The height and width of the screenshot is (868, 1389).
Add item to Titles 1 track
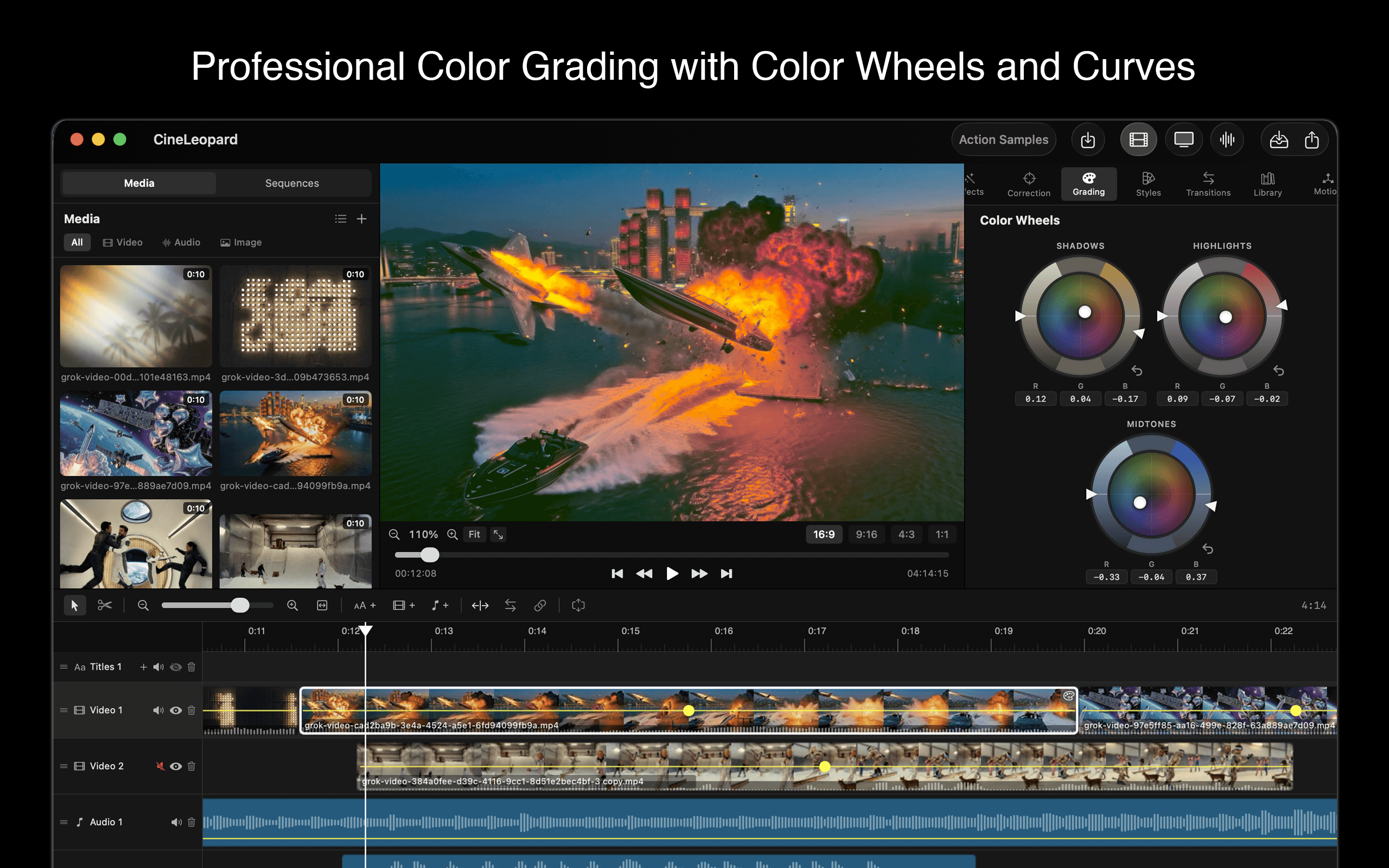tap(143, 667)
